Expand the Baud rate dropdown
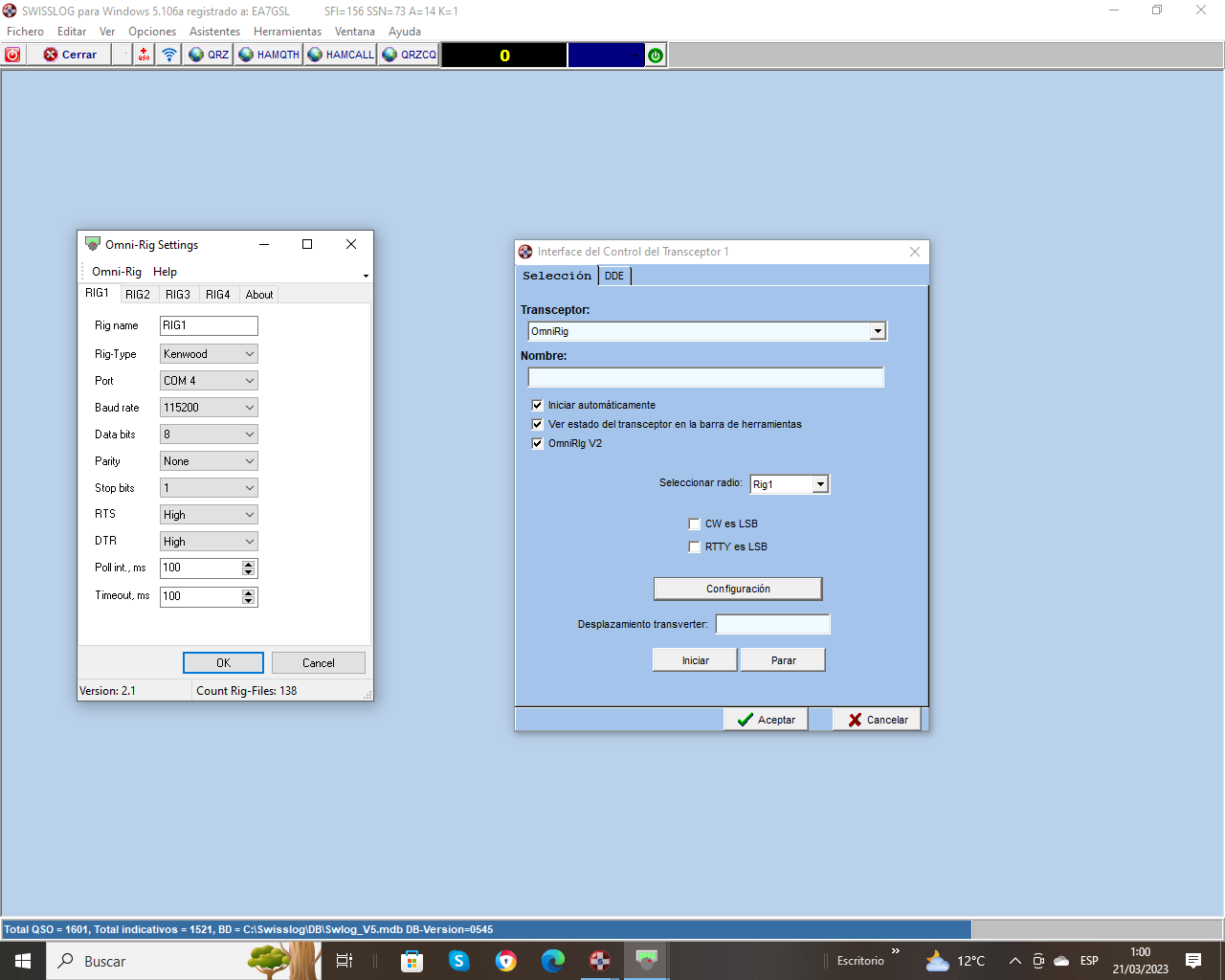1225x980 pixels. [x=209, y=408]
